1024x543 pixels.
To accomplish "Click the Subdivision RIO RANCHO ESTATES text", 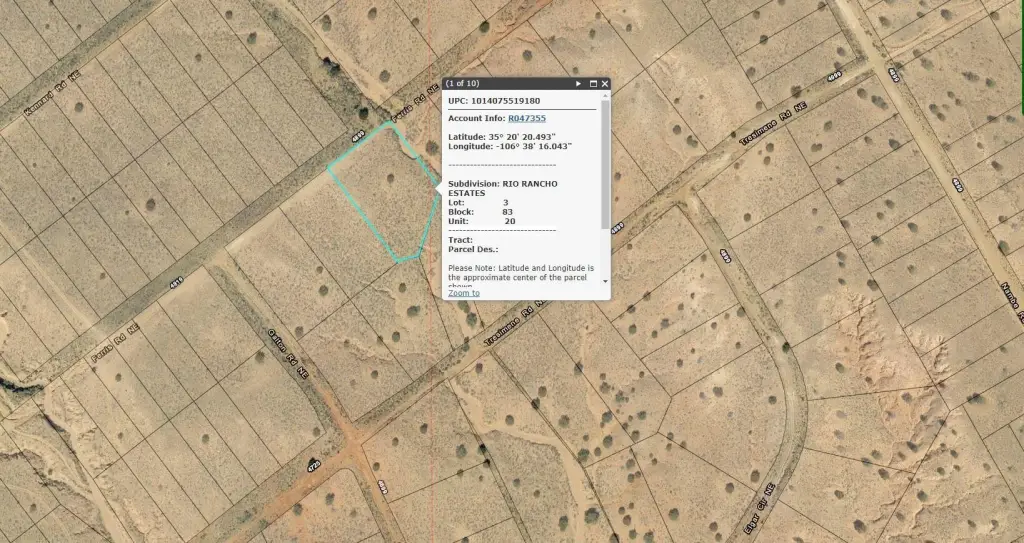I will click(502, 188).
